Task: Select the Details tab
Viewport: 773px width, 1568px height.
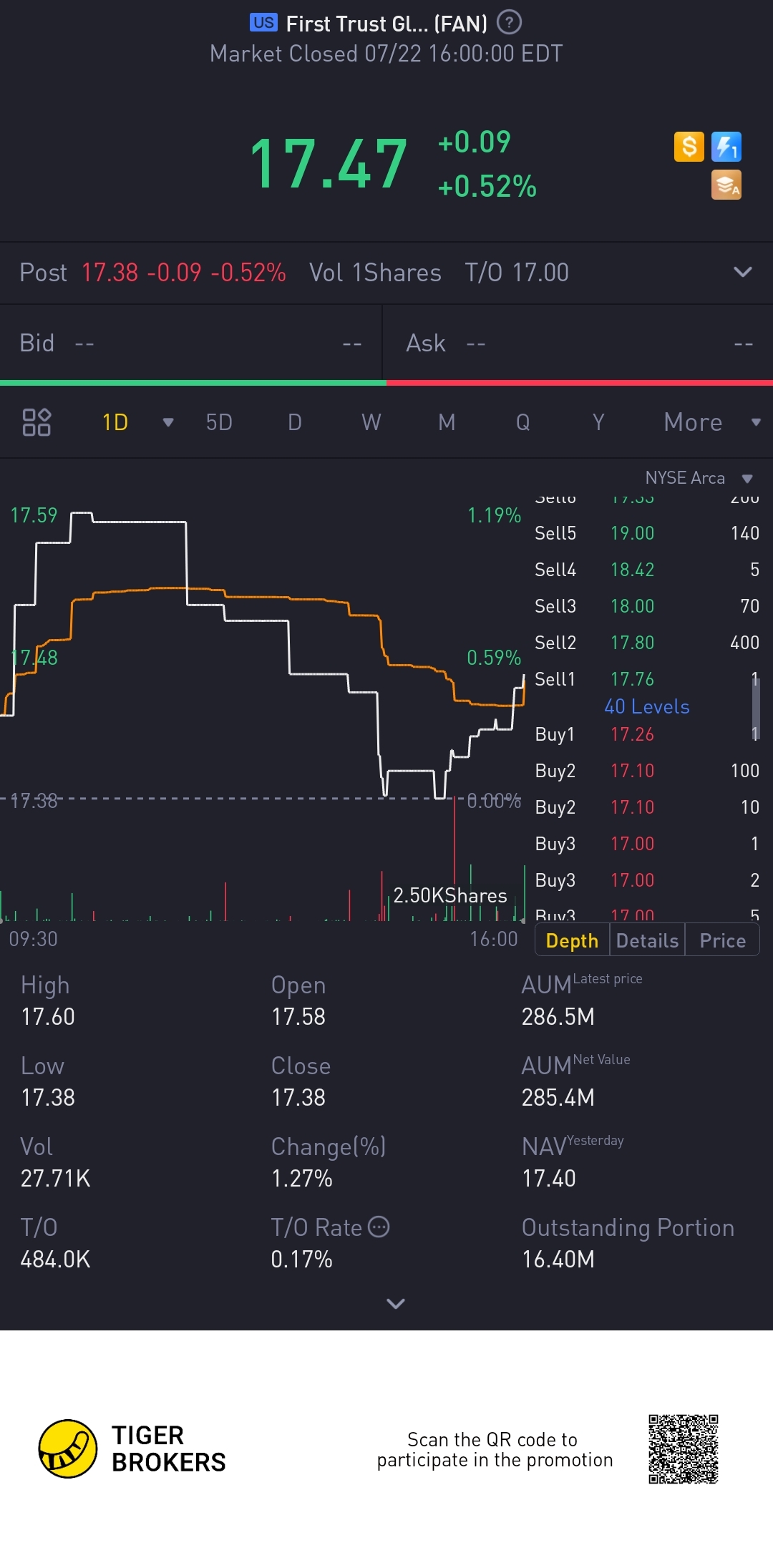Action: point(647,940)
